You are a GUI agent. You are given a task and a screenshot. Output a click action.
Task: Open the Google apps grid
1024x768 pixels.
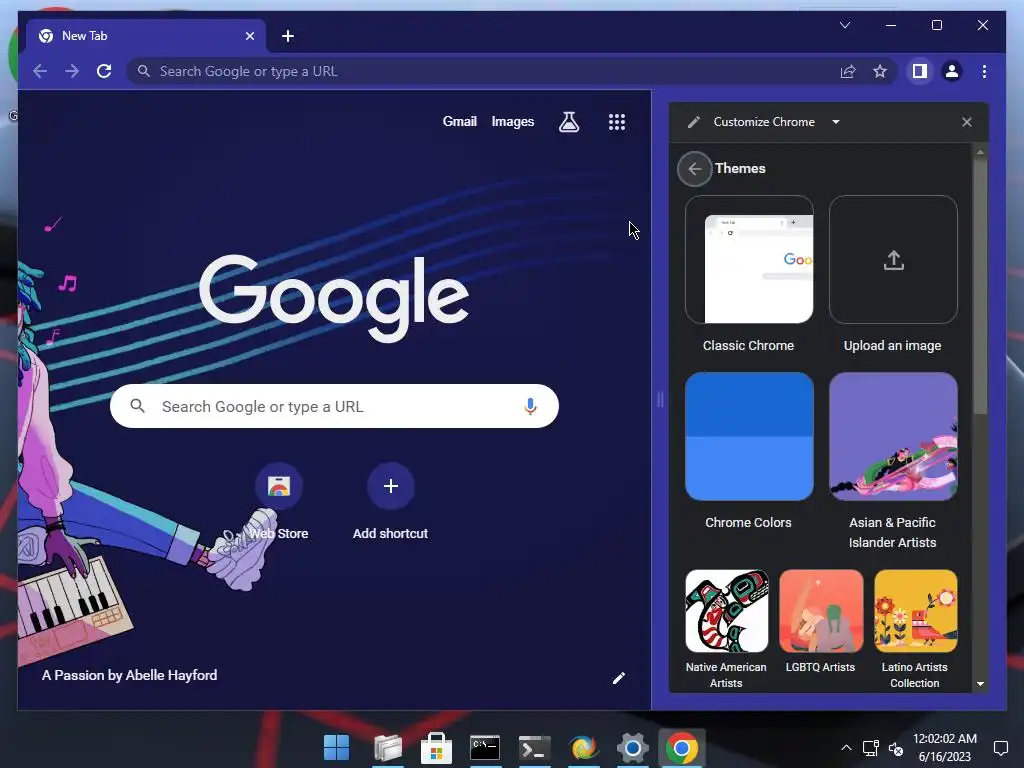tap(617, 121)
